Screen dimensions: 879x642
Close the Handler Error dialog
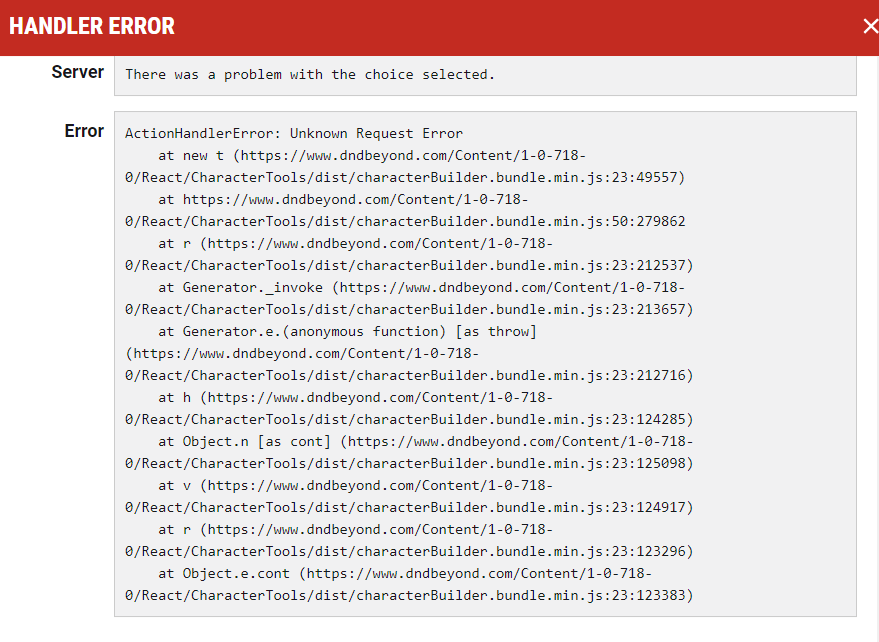[869, 26]
